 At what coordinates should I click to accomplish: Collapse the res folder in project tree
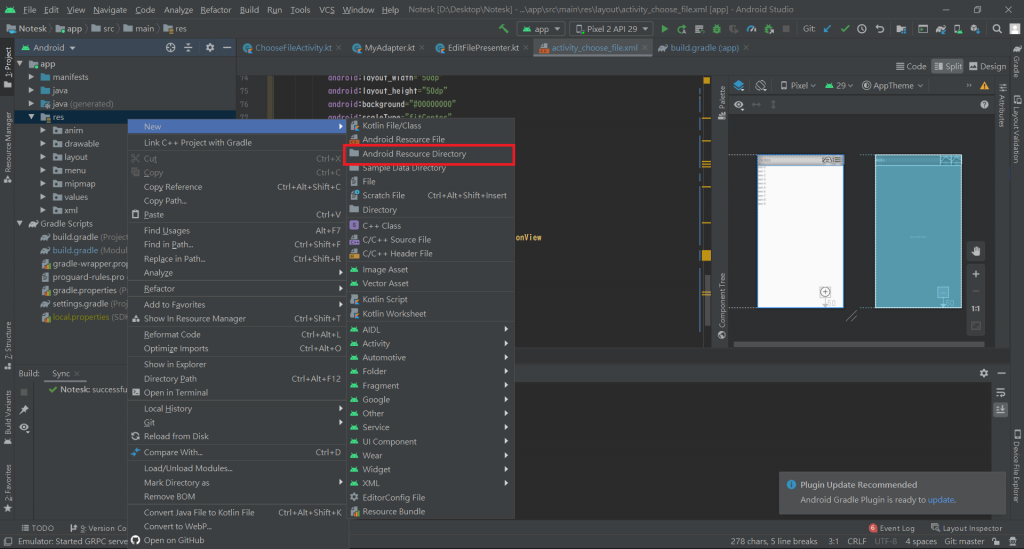coord(31,117)
